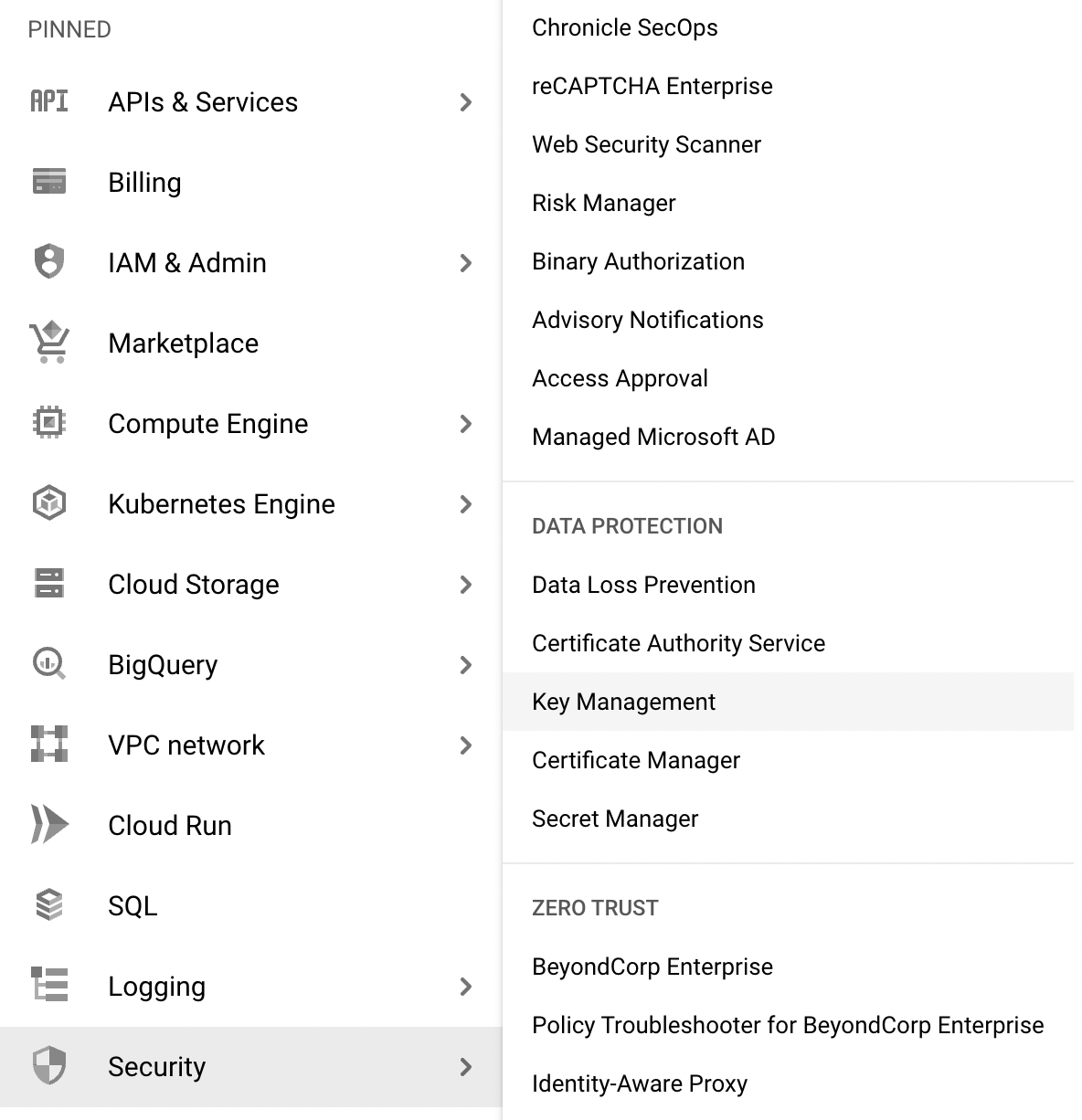Open Logging label

click(x=156, y=987)
